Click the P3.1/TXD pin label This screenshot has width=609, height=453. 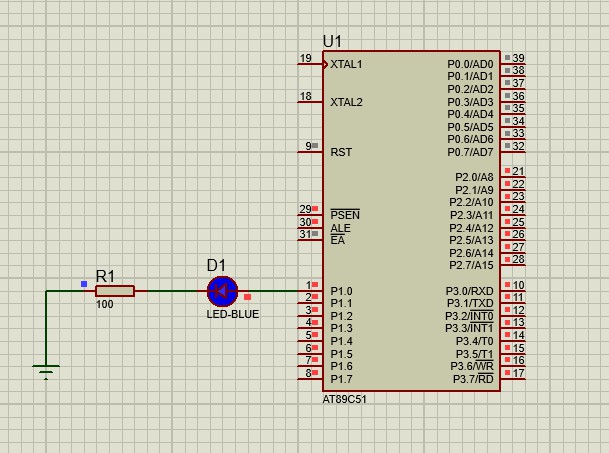click(470, 303)
